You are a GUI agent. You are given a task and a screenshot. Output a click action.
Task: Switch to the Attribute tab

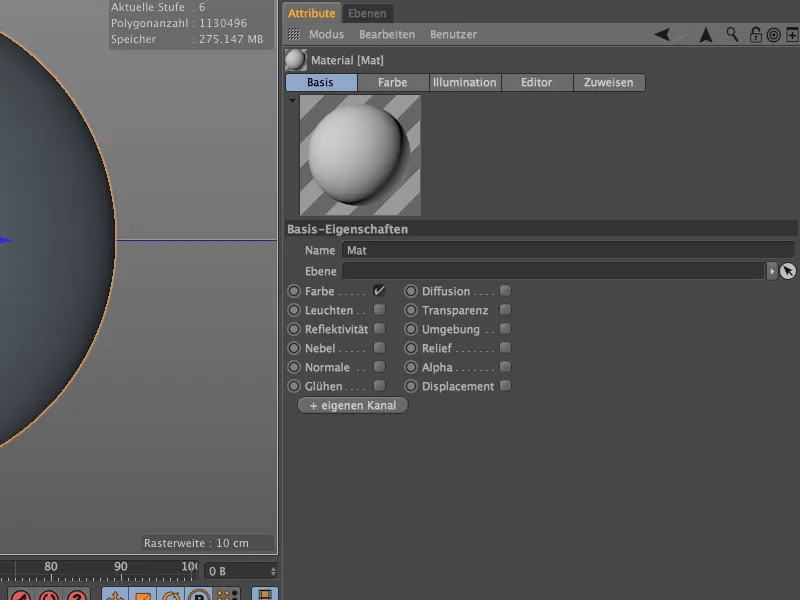[311, 13]
